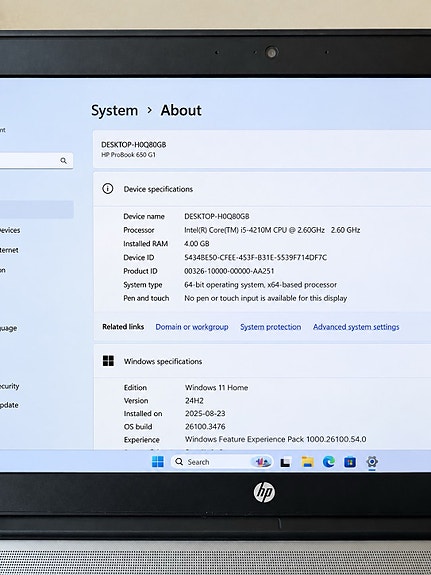Select the DESKTOP-H0Q80GB device header card
The height and width of the screenshot is (575, 431).
262,149
